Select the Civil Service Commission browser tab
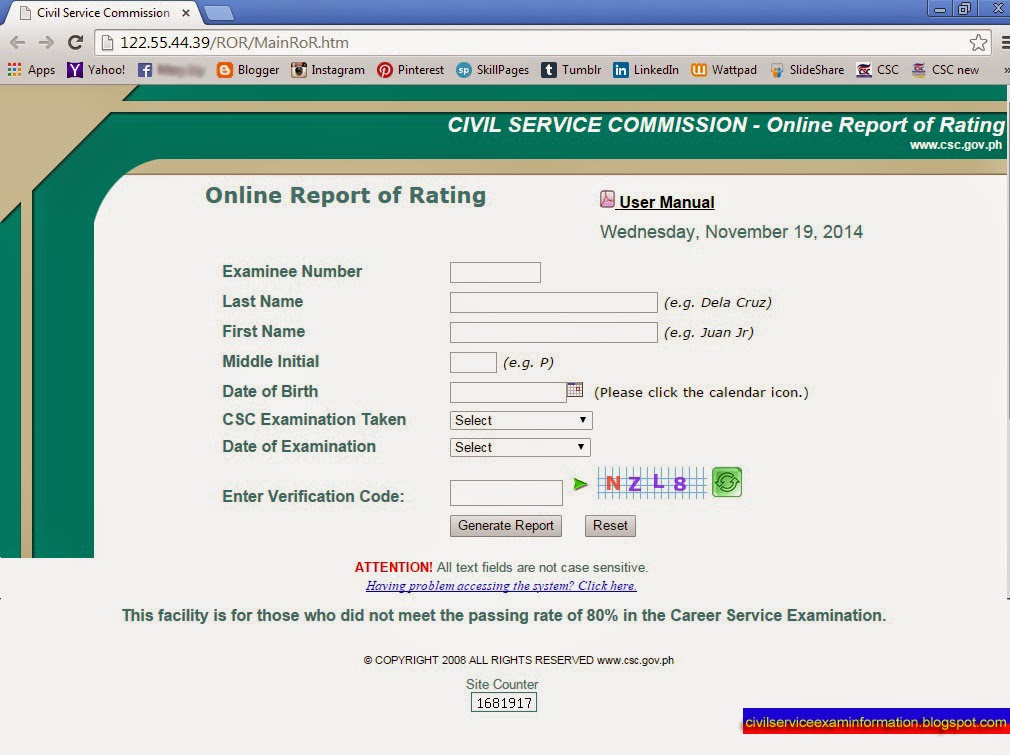Screen dimensions: 1010x755 (x=103, y=13)
